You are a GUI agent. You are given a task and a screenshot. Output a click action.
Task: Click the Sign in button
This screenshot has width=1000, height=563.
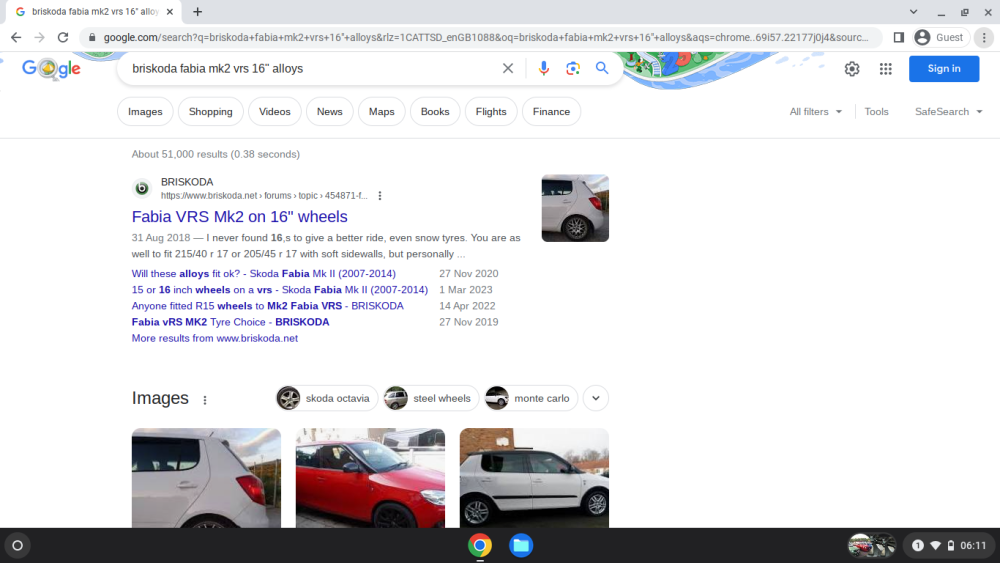point(944,69)
